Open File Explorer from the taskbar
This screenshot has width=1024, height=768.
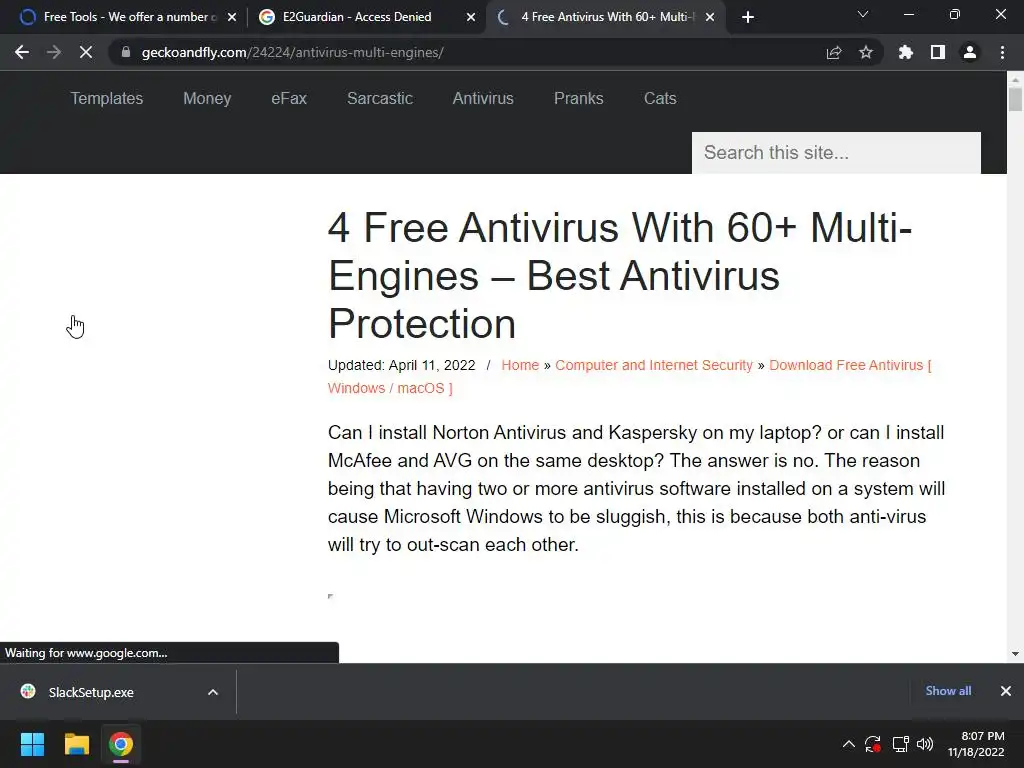click(x=76, y=744)
